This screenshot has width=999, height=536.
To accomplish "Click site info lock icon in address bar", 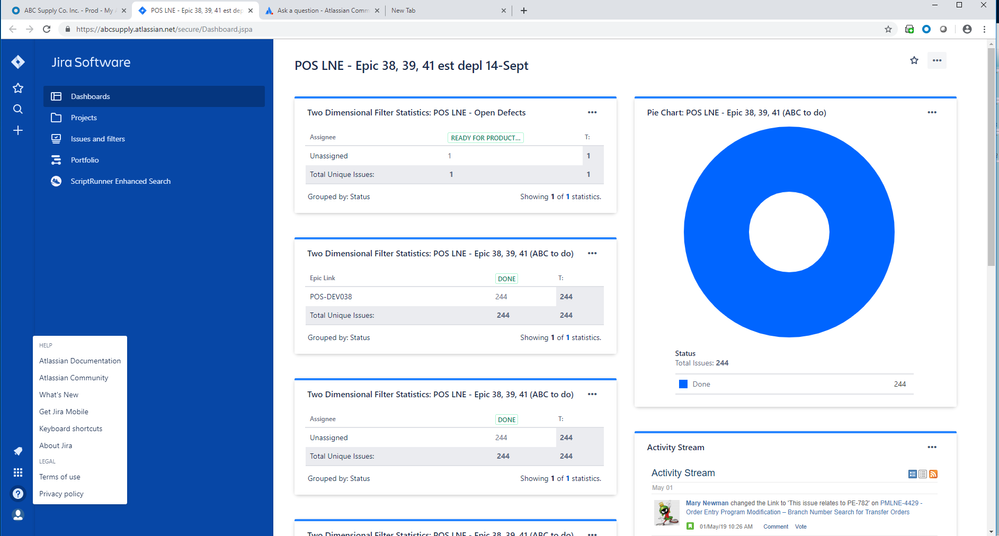I will point(68,29).
